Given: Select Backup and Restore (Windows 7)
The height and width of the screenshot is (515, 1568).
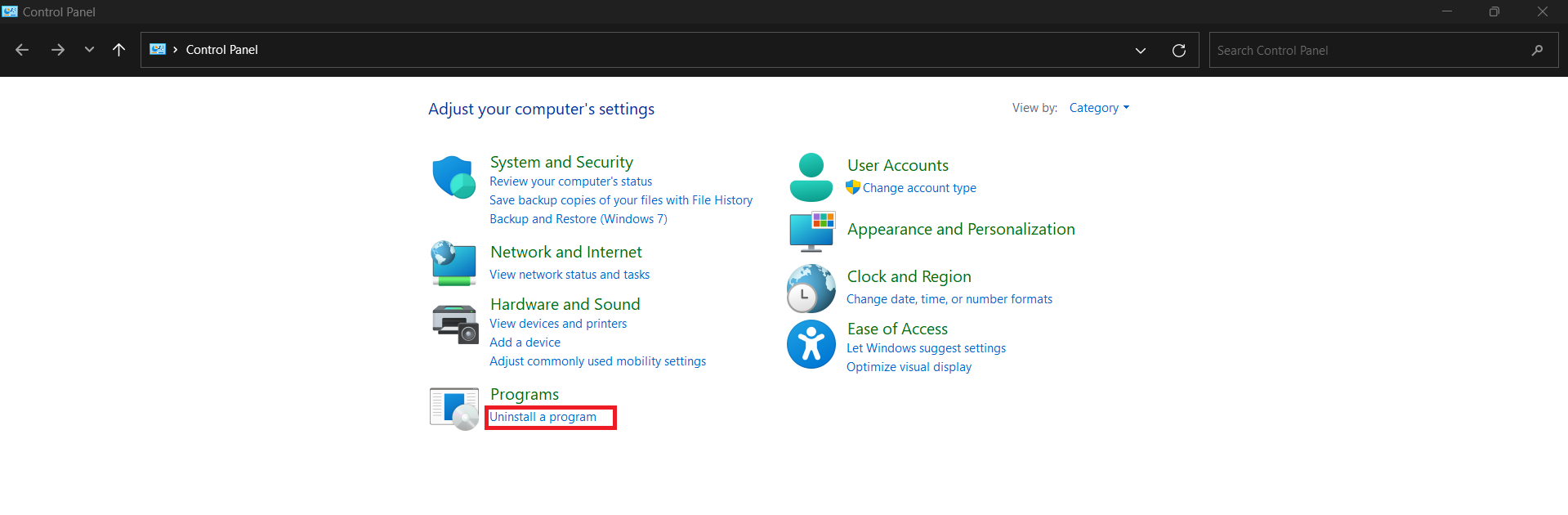Looking at the screenshot, I should [579, 219].
